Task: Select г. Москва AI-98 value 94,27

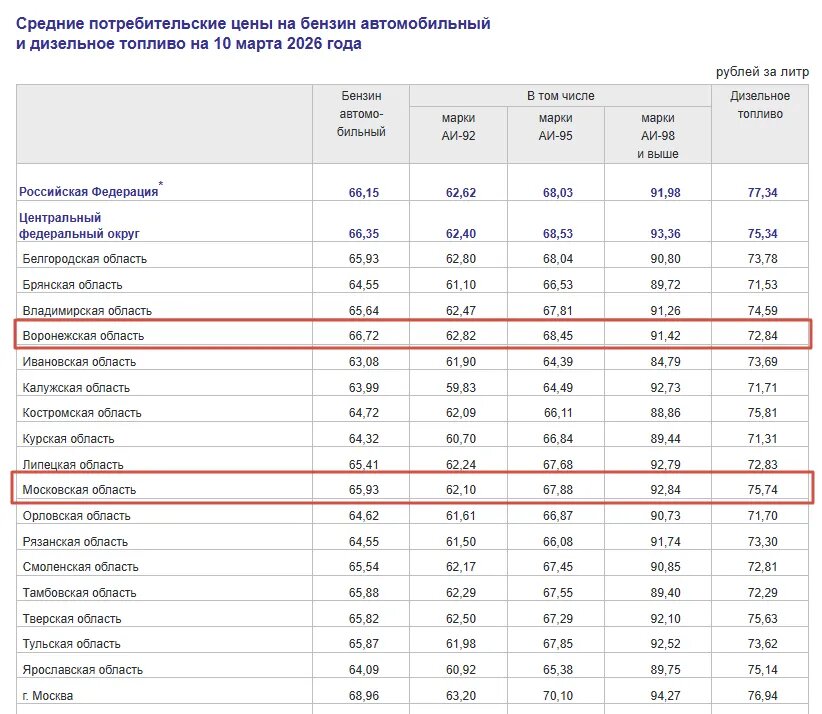Action: point(665,696)
